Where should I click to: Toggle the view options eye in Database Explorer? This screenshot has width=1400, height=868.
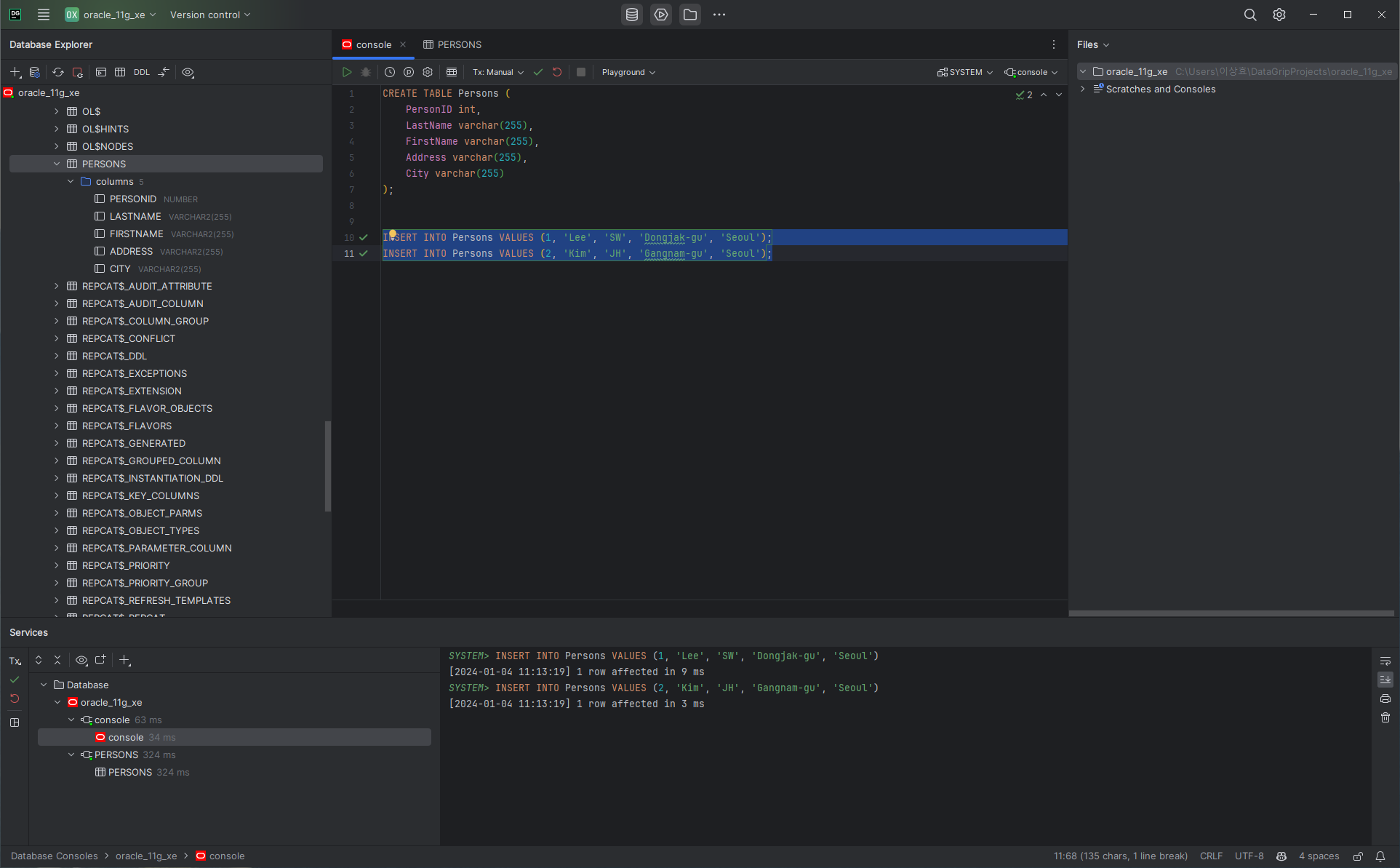188,72
